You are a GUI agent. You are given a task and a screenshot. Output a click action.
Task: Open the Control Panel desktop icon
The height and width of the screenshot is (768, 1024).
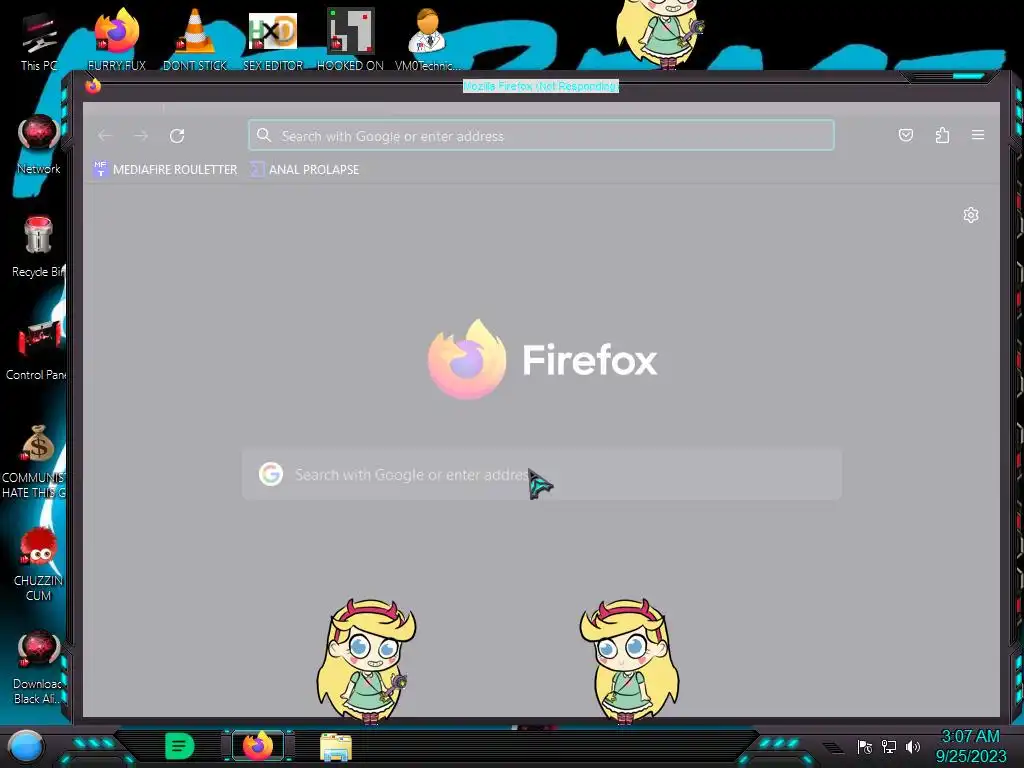(37, 350)
